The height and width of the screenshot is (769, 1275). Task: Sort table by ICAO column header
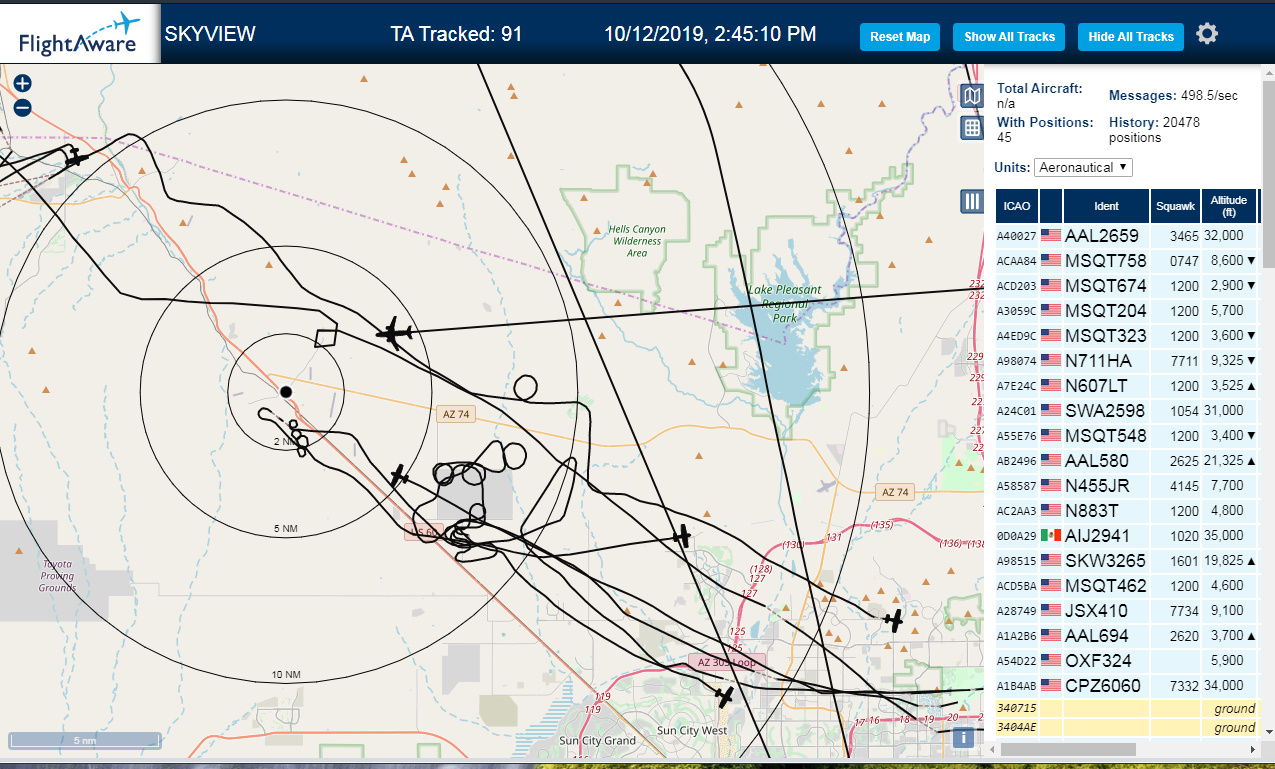pyautogui.click(x=1017, y=206)
